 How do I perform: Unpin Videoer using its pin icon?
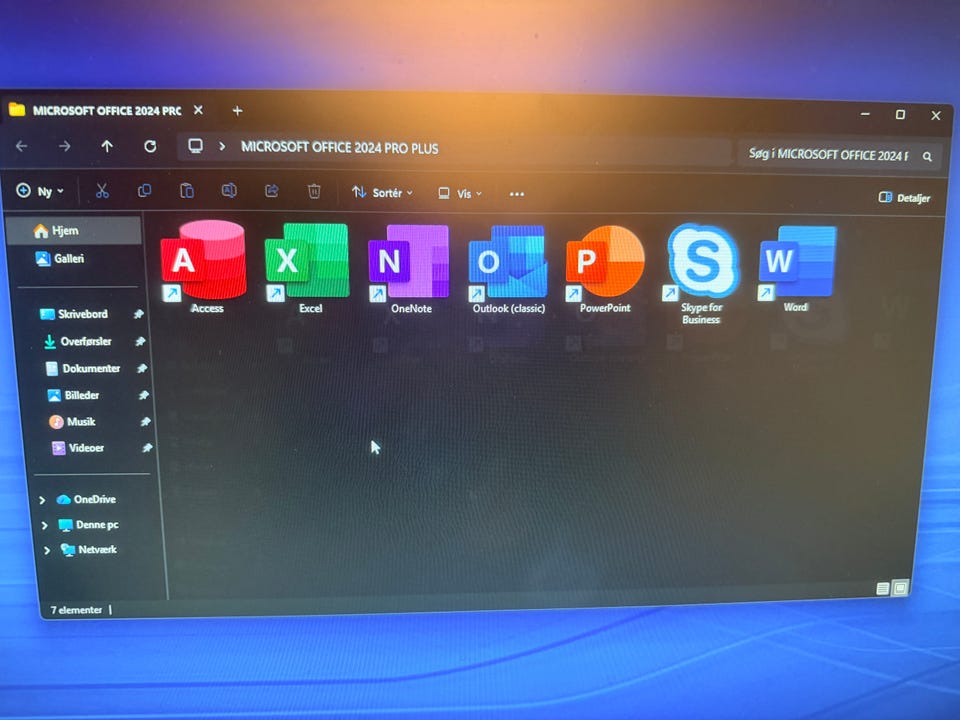(x=148, y=448)
